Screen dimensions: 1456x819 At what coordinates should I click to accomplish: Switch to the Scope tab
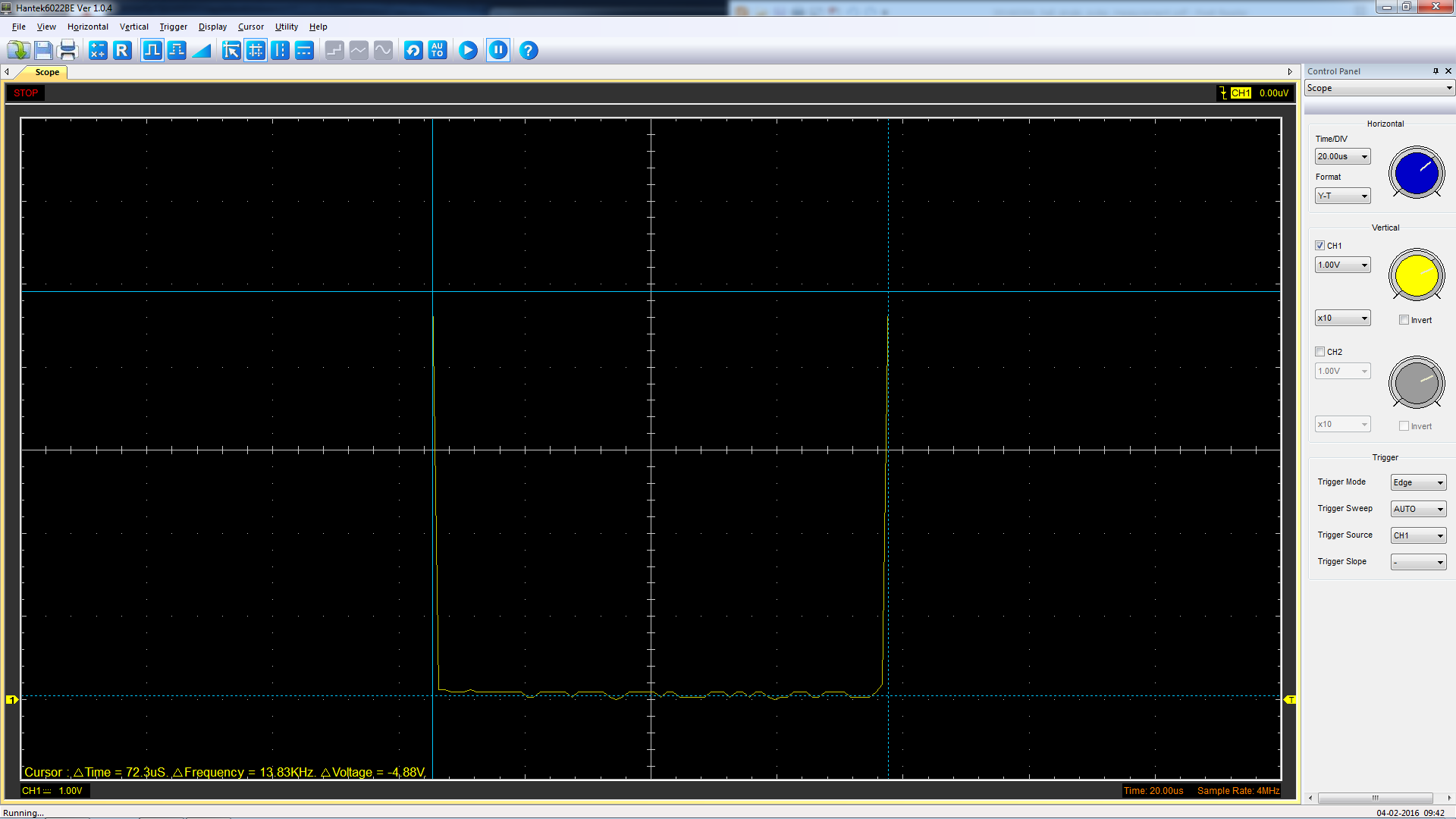[x=47, y=72]
